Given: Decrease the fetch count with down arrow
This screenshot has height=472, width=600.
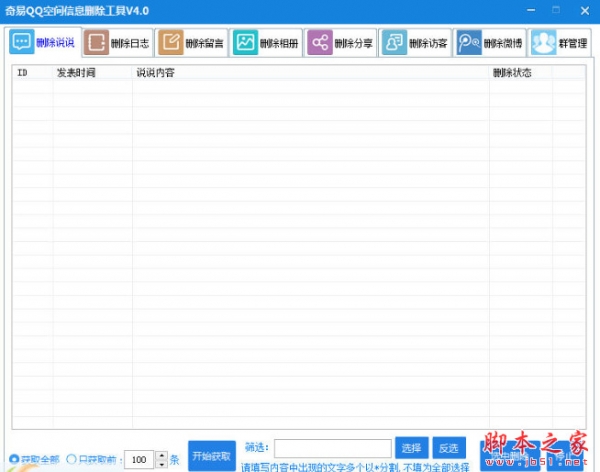Looking at the screenshot, I should [x=161, y=465].
